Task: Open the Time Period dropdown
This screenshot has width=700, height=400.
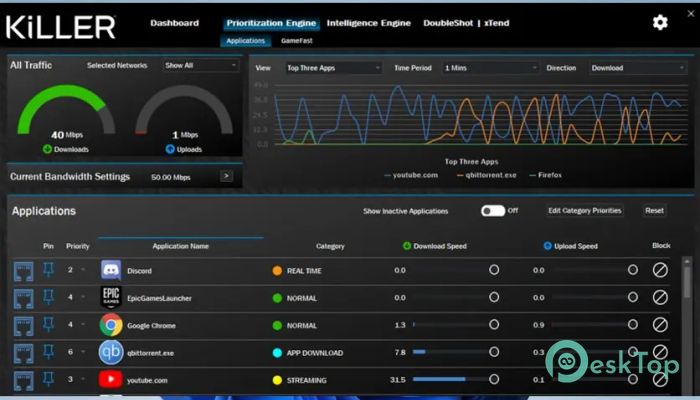Action: [x=490, y=68]
